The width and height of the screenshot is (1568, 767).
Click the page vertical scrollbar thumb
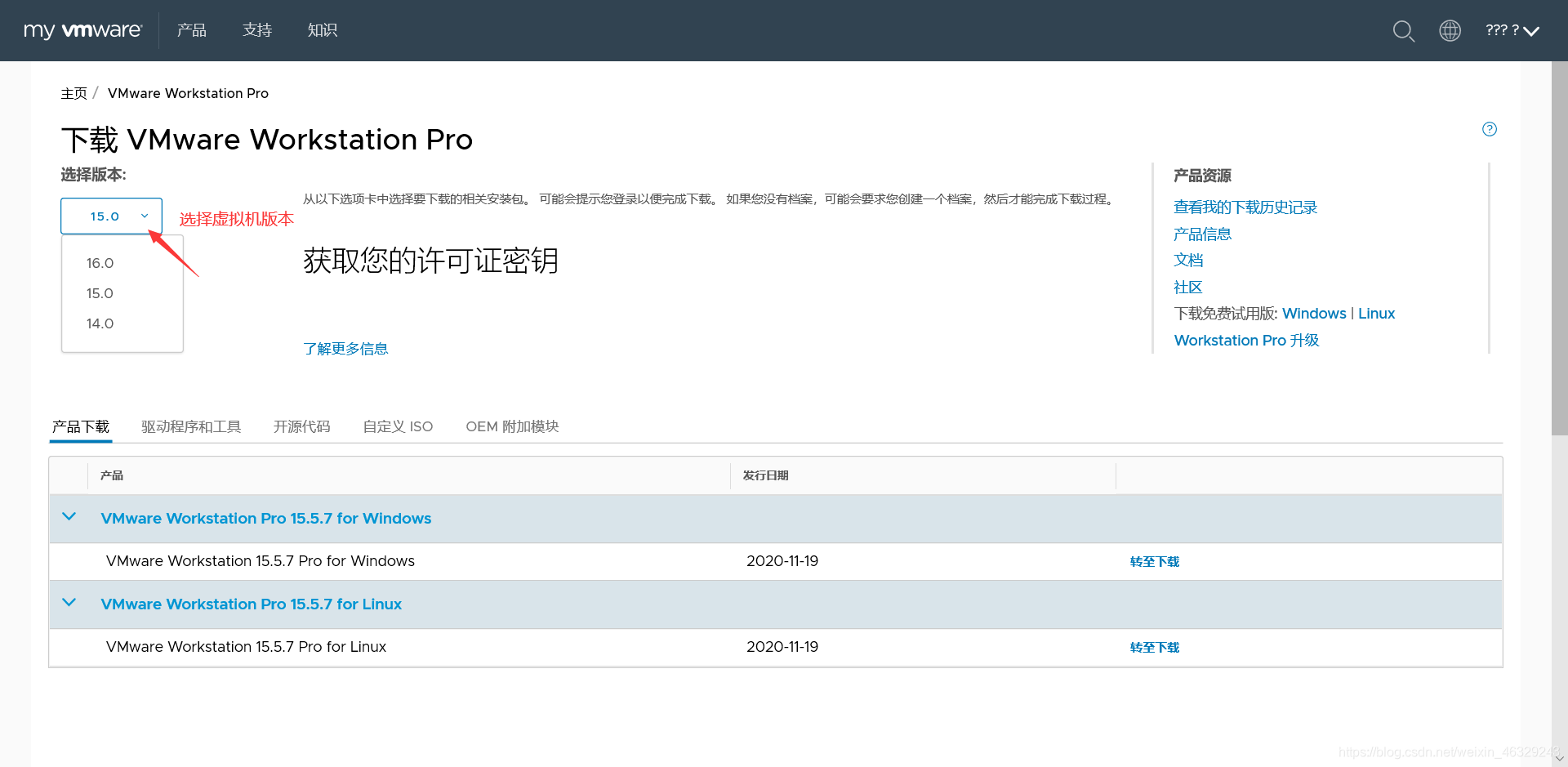(1559, 249)
